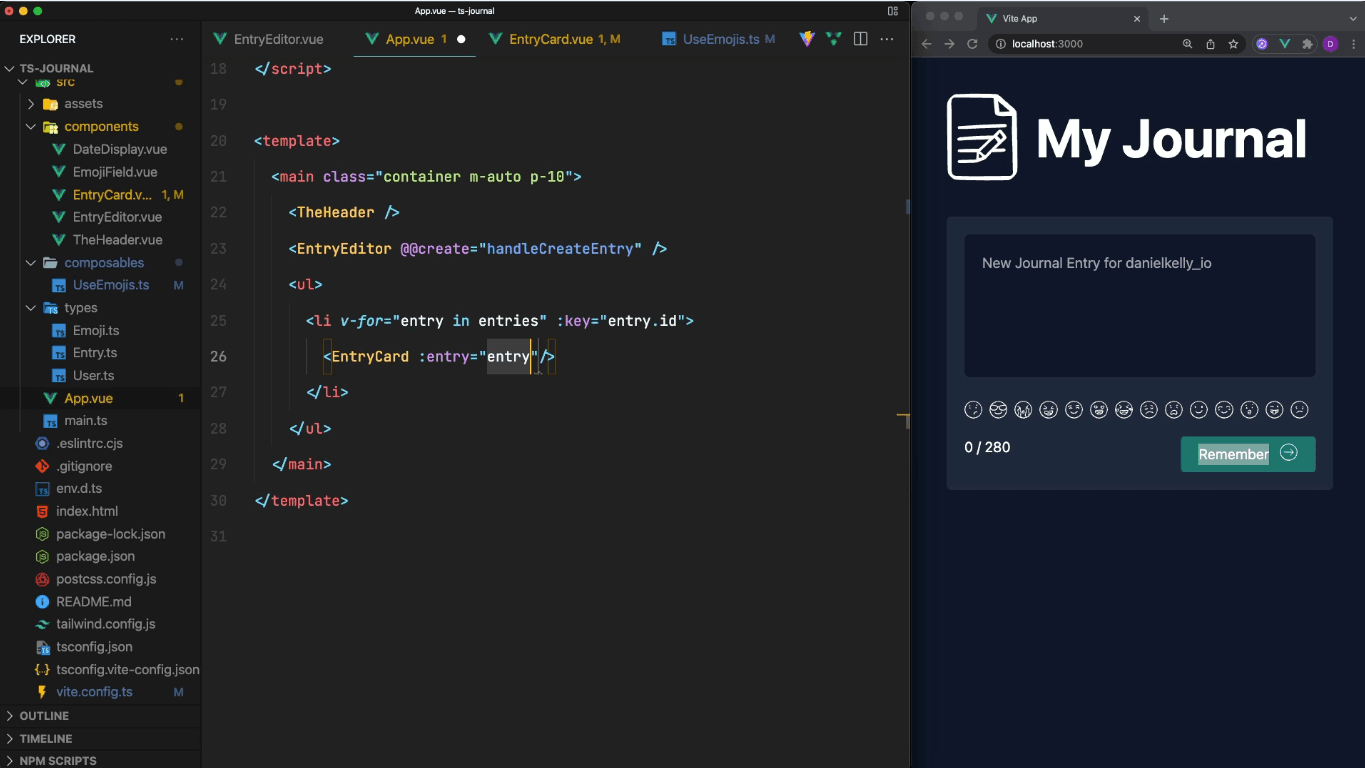Split the editor to the right
The width and height of the screenshot is (1365, 768).
point(860,39)
